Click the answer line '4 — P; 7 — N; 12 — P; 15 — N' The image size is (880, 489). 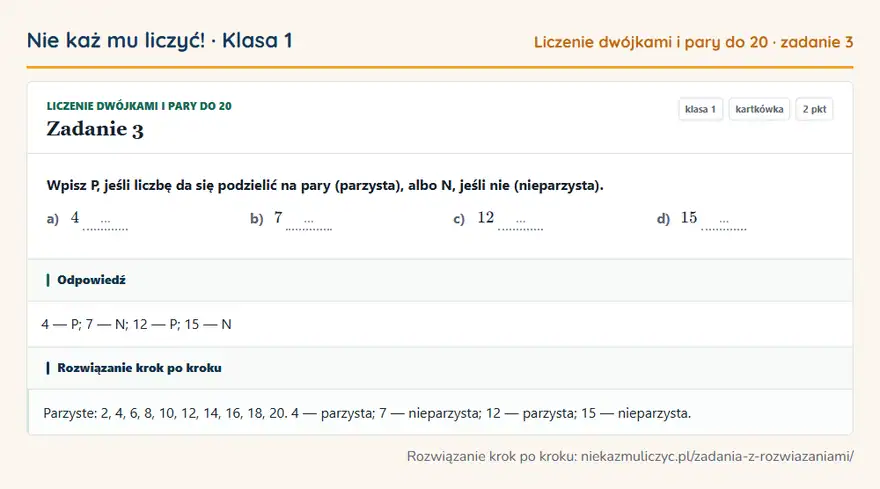[136, 324]
